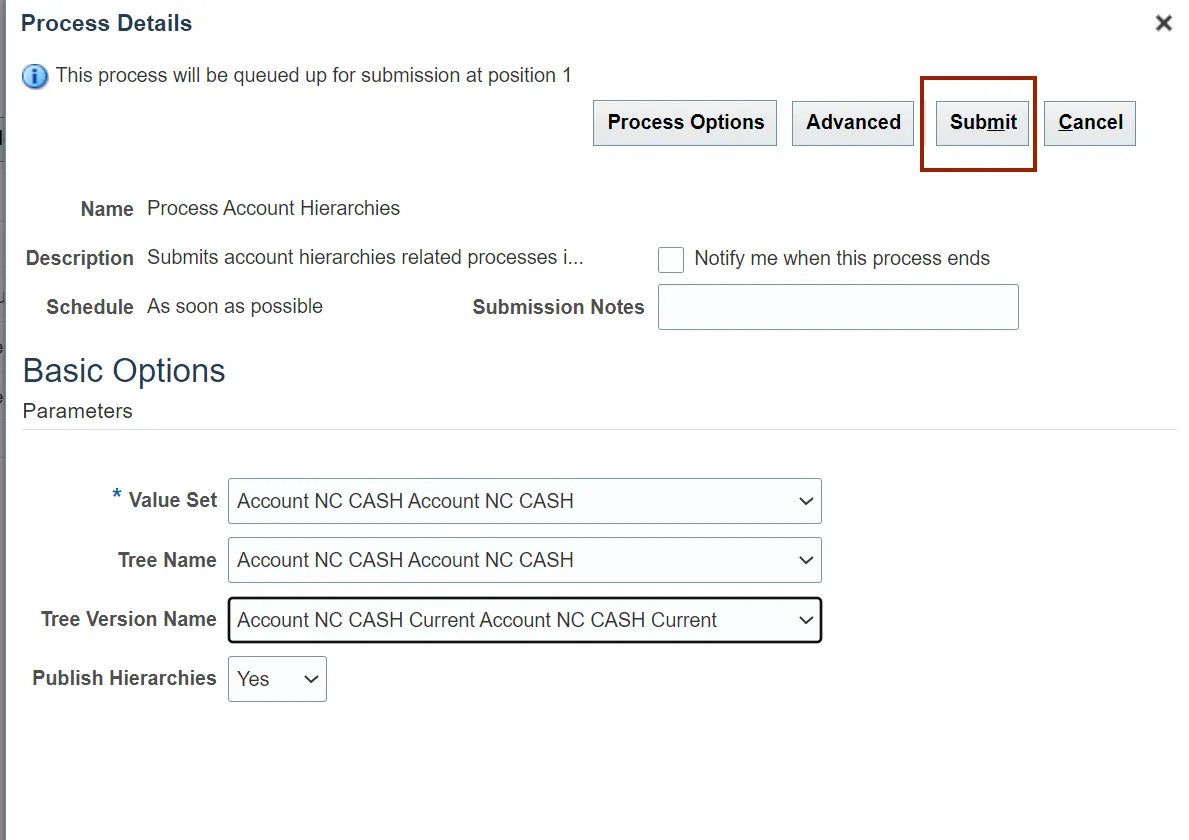
Task: Click the Basic Options heading
Action: pyautogui.click(x=124, y=371)
